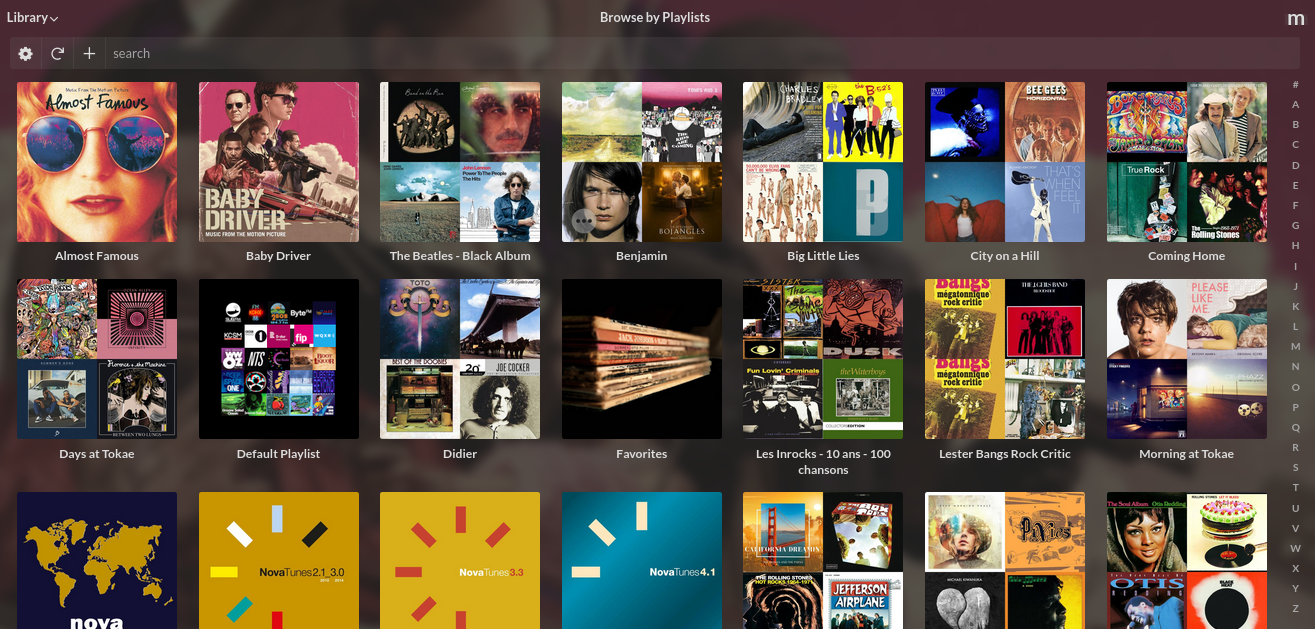1315x629 pixels.
Task: Click the 'Browse by Playlists' heading
Action: (x=655, y=17)
